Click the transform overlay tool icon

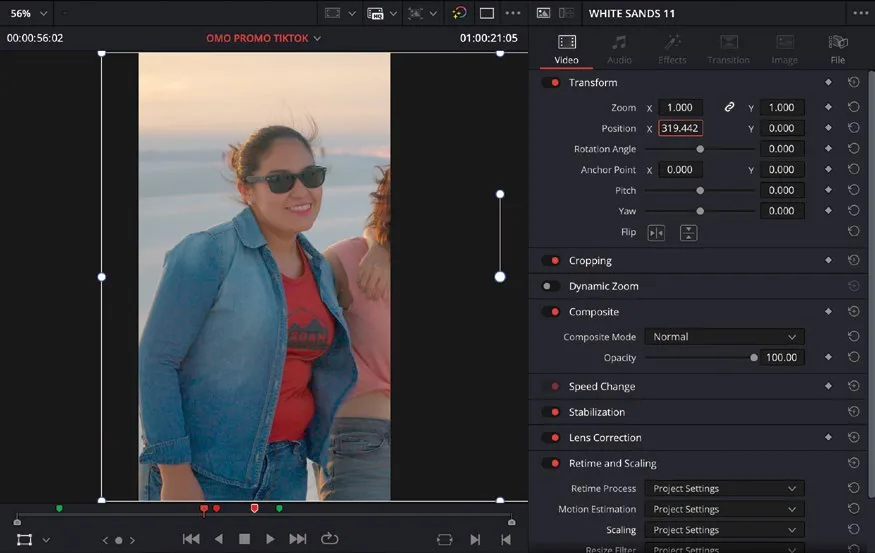pos(24,540)
